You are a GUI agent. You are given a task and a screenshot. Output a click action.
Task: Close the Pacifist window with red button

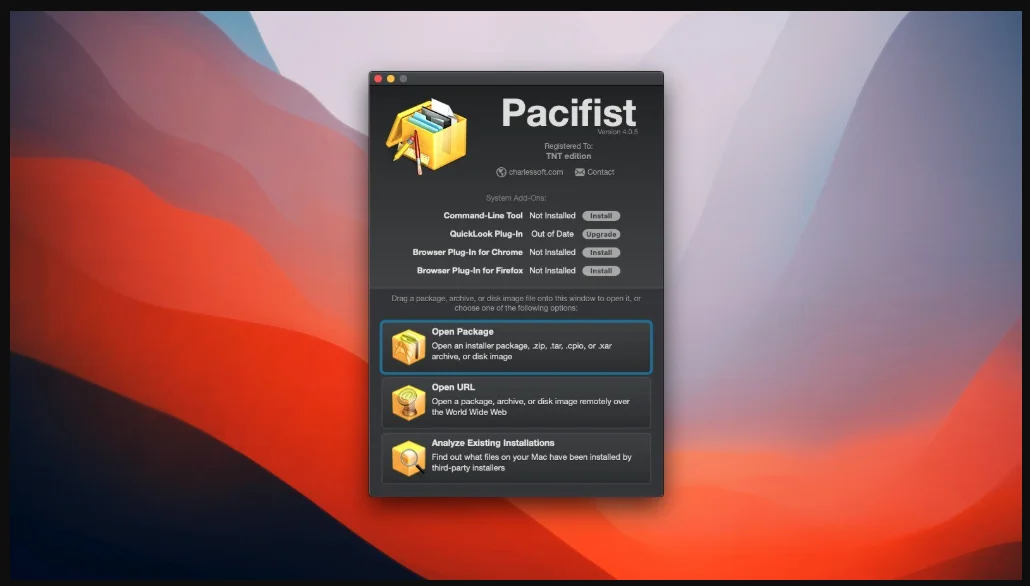[378, 79]
